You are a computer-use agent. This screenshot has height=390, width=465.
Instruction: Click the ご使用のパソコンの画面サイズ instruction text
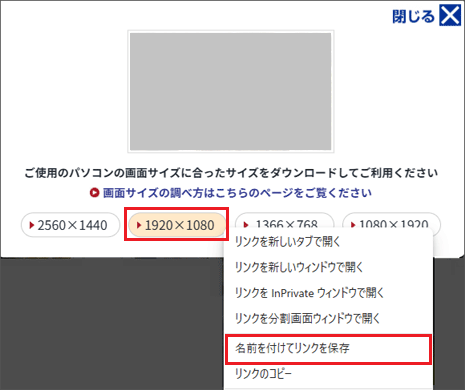point(231,173)
